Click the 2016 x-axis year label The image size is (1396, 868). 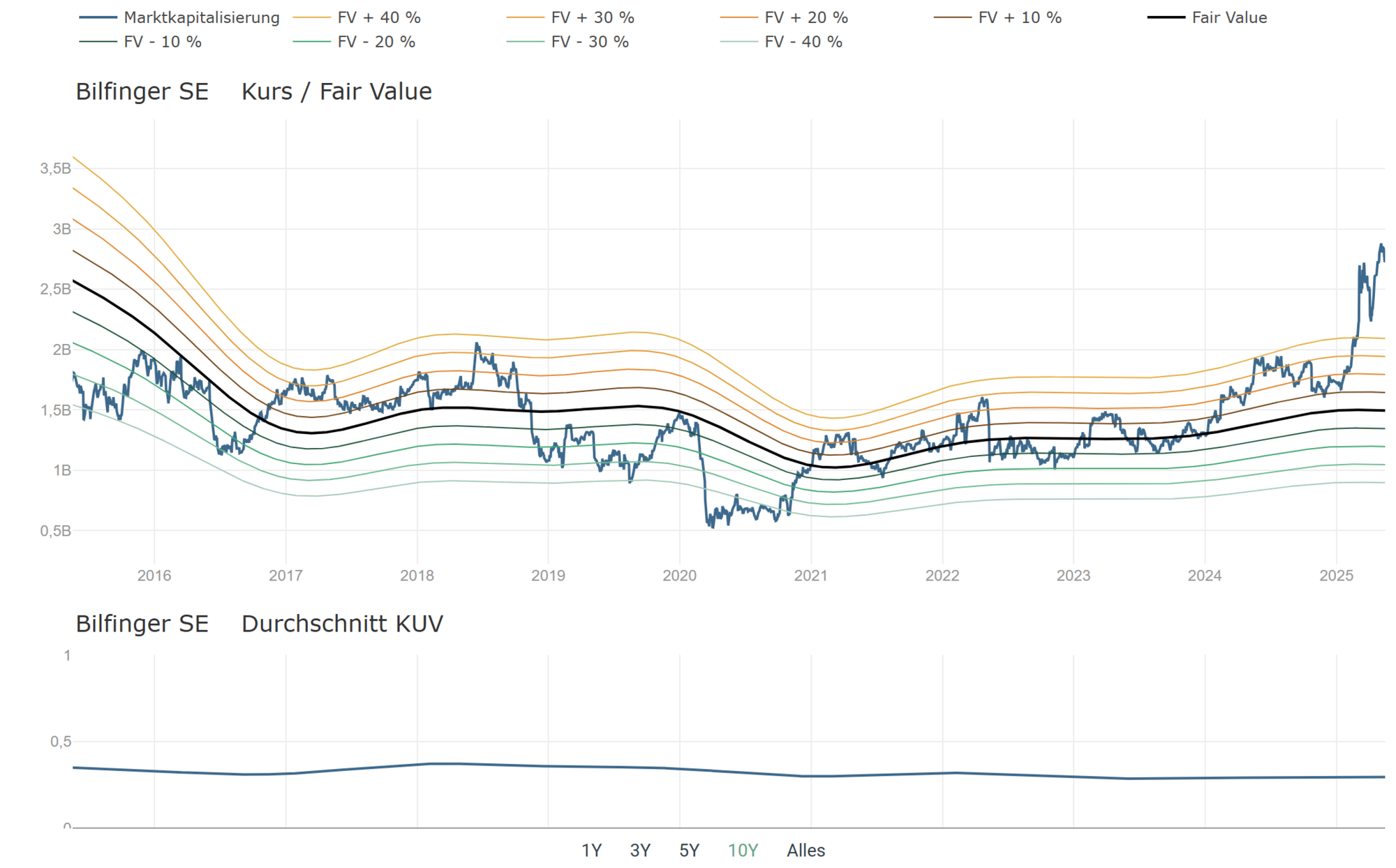point(154,576)
